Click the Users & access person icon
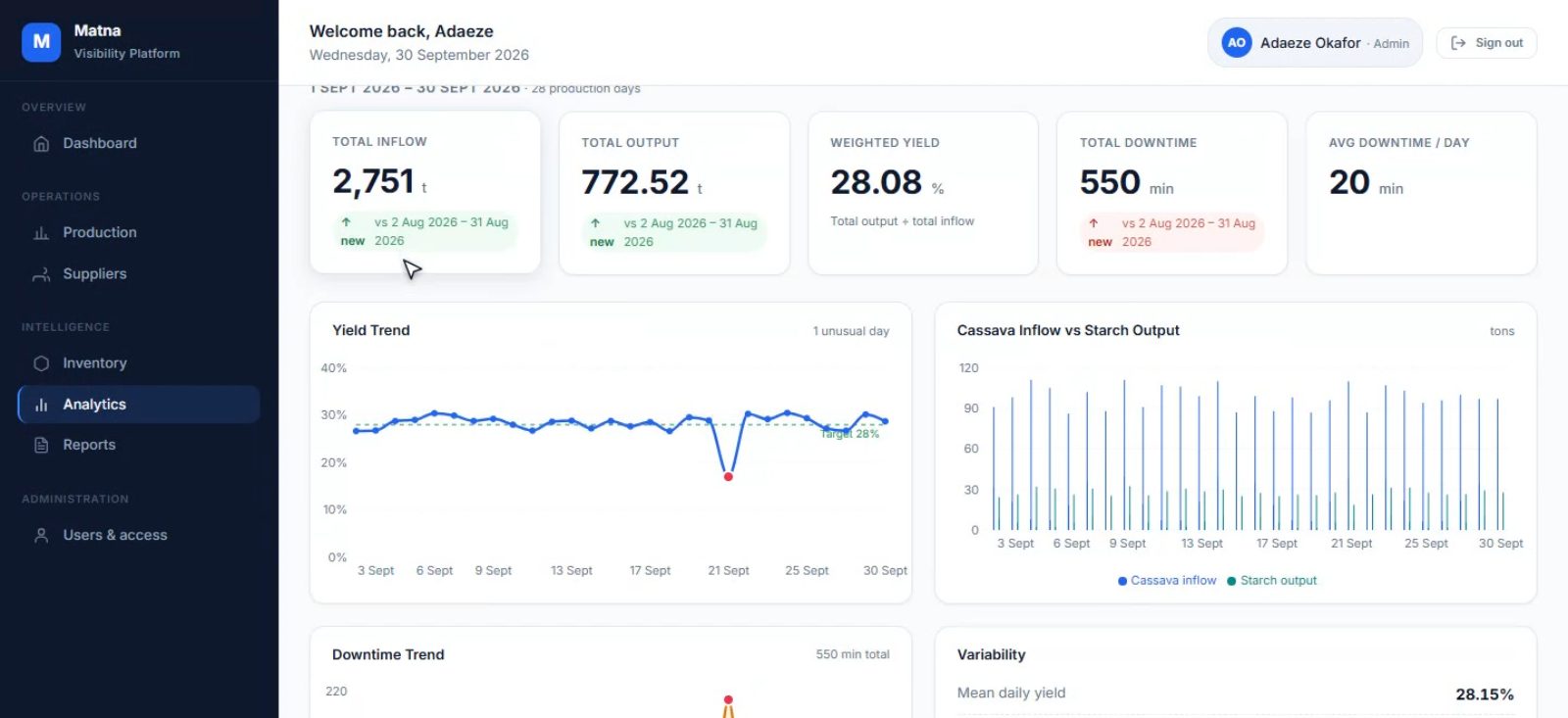Screen dimensions: 1568x718 pyautogui.click(x=41, y=536)
